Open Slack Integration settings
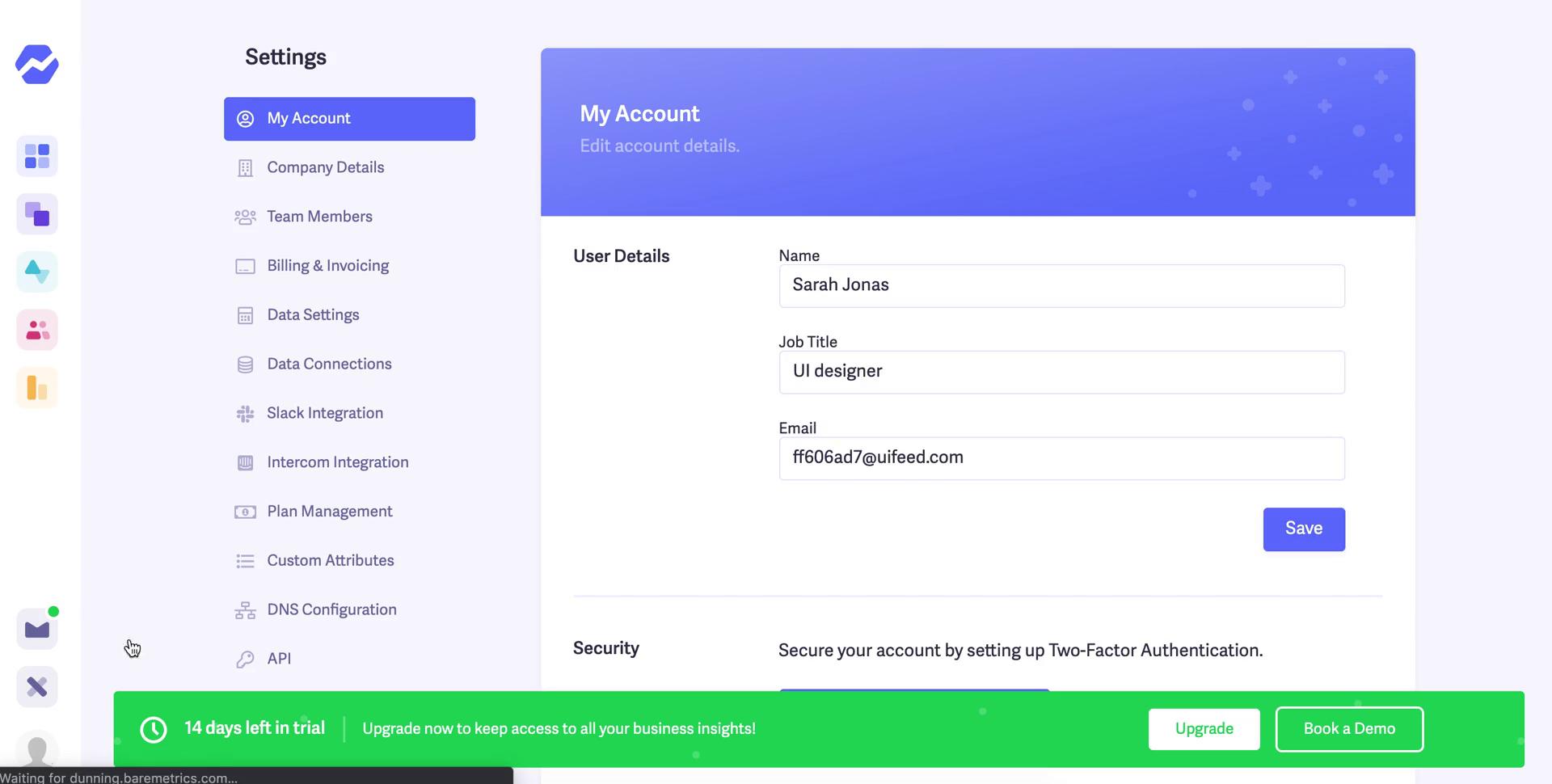The height and width of the screenshot is (784, 1552). click(349, 414)
